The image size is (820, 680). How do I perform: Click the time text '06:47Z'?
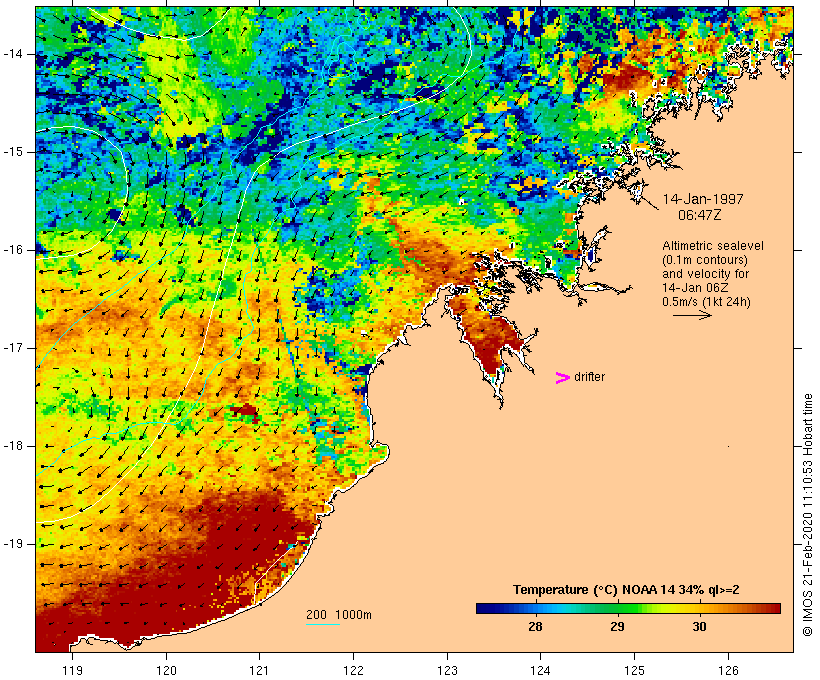tap(700, 215)
